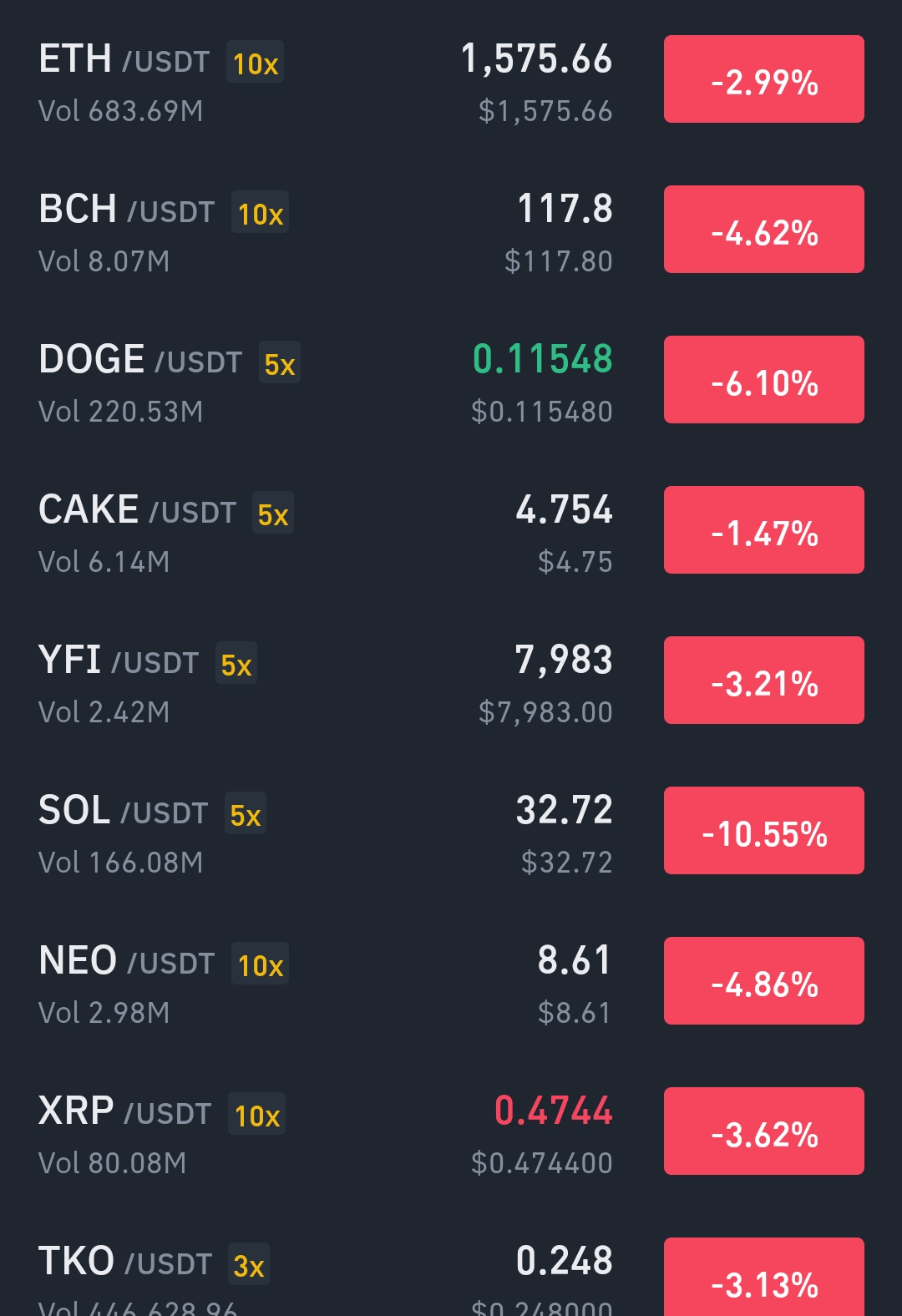Tap the 5x leverage badge beside DOGE
The image size is (902, 1316).
click(x=280, y=363)
